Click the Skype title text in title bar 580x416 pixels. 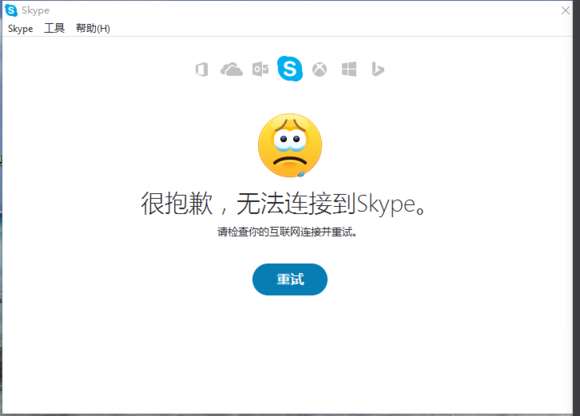(x=36, y=10)
